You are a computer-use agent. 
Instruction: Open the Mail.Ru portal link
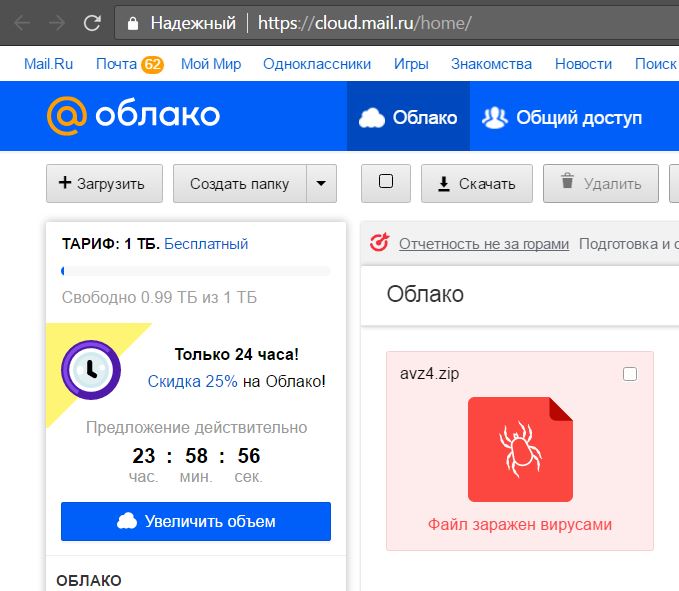pos(48,64)
